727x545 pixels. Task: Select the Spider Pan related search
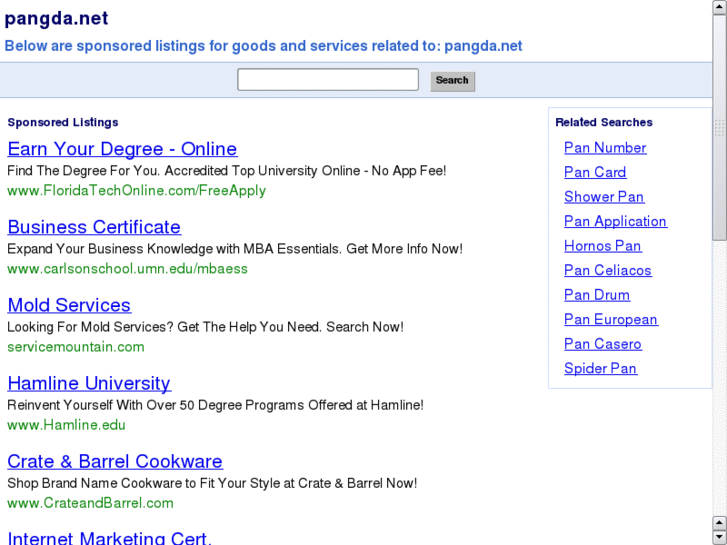[x=600, y=368]
